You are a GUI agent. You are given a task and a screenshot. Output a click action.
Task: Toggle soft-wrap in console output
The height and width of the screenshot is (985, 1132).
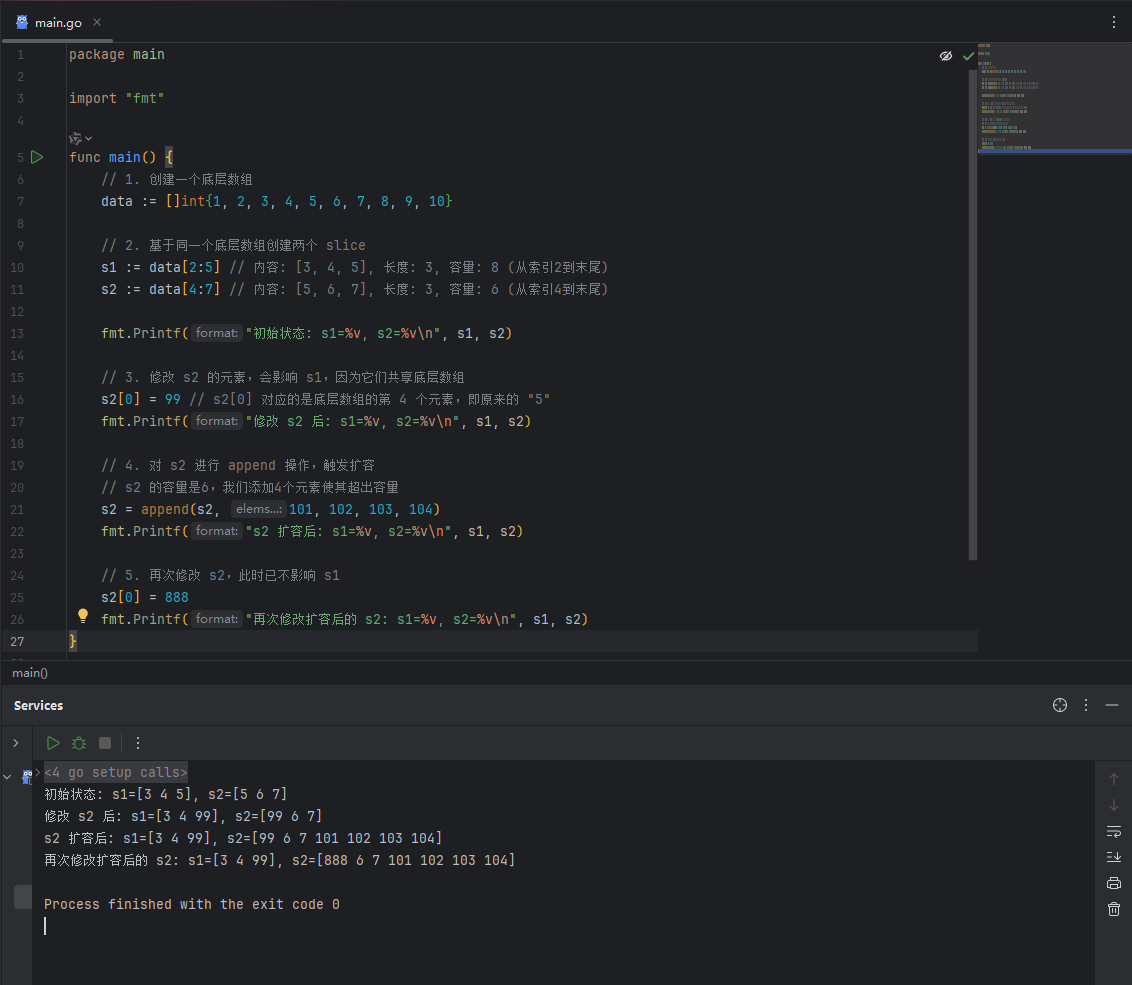point(1114,831)
